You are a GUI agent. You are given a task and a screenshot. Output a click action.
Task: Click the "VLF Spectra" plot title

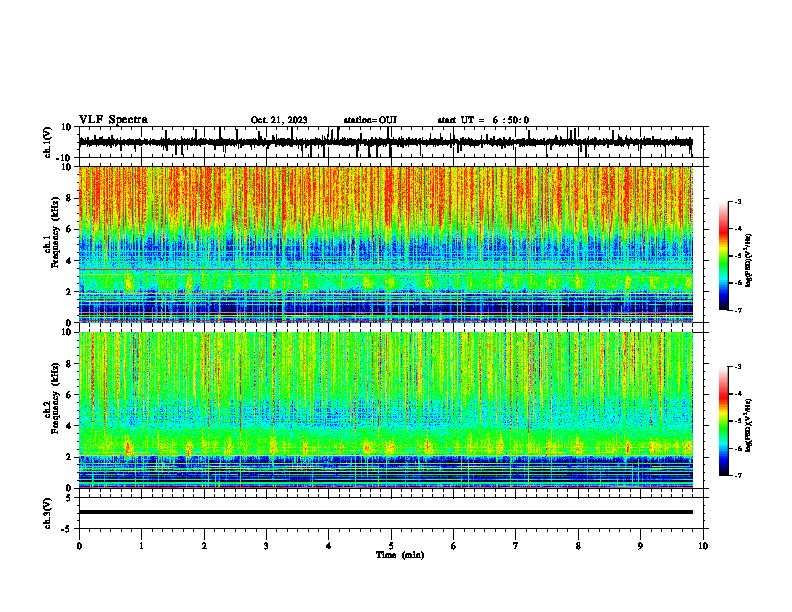pyautogui.click(x=113, y=120)
